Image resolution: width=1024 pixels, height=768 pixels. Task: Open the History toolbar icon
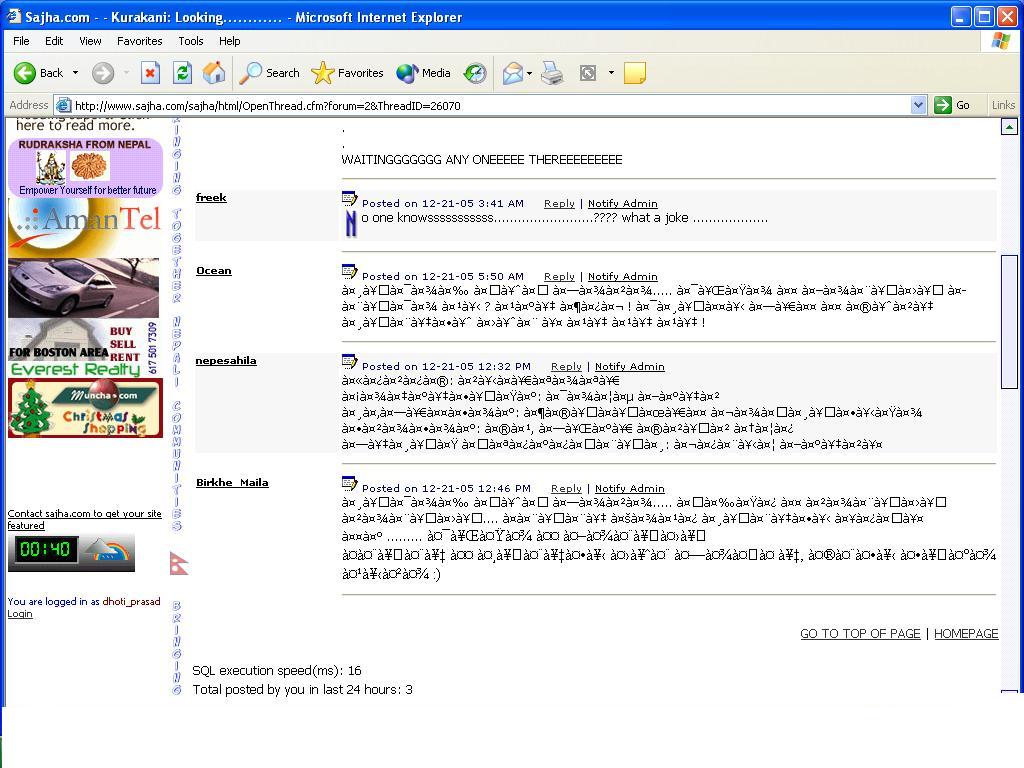(475, 73)
